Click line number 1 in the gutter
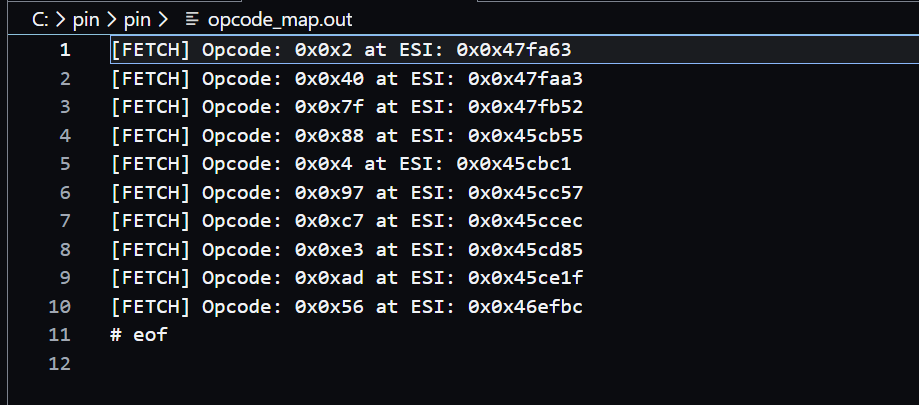 [64, 50]
